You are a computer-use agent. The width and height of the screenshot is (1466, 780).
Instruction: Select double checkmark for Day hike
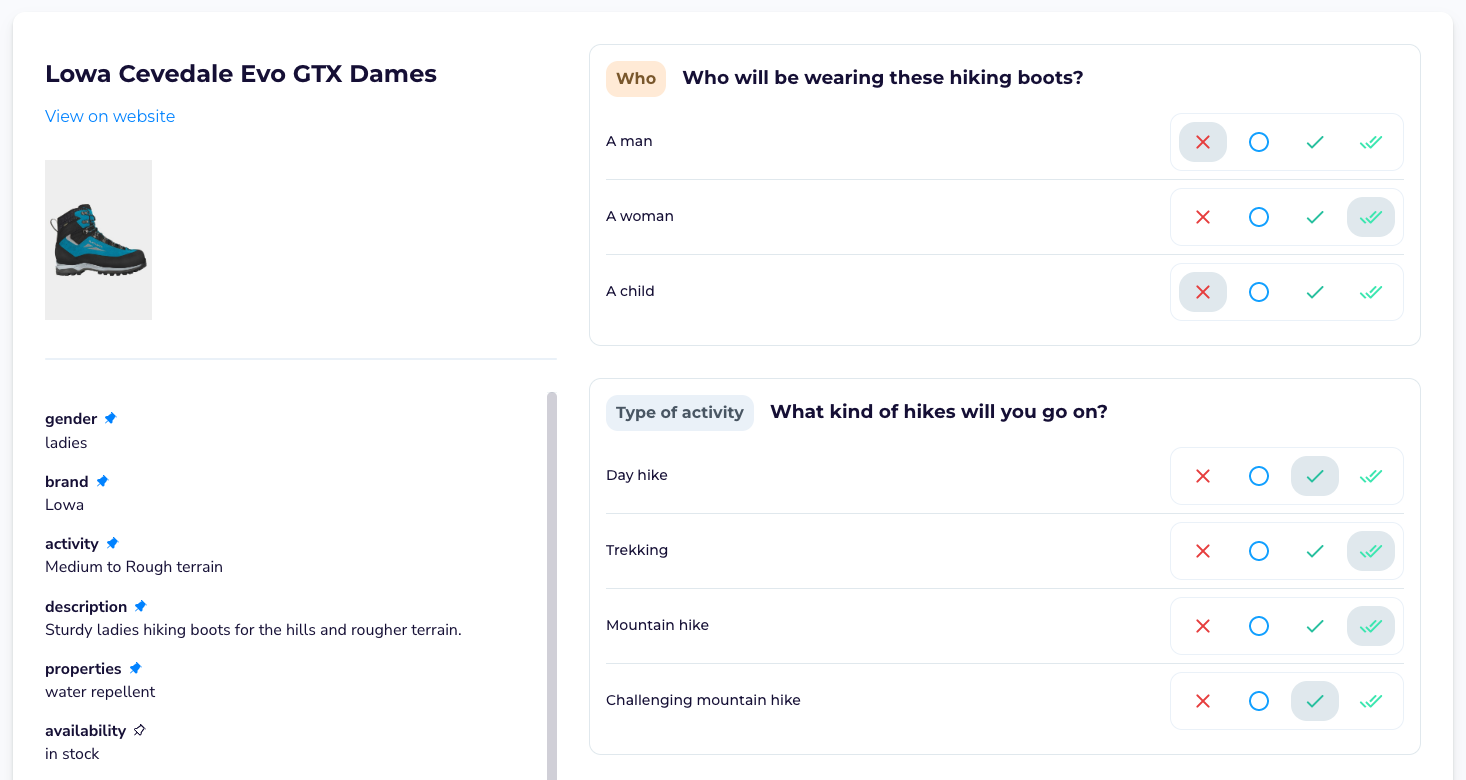pos(1371,476)
